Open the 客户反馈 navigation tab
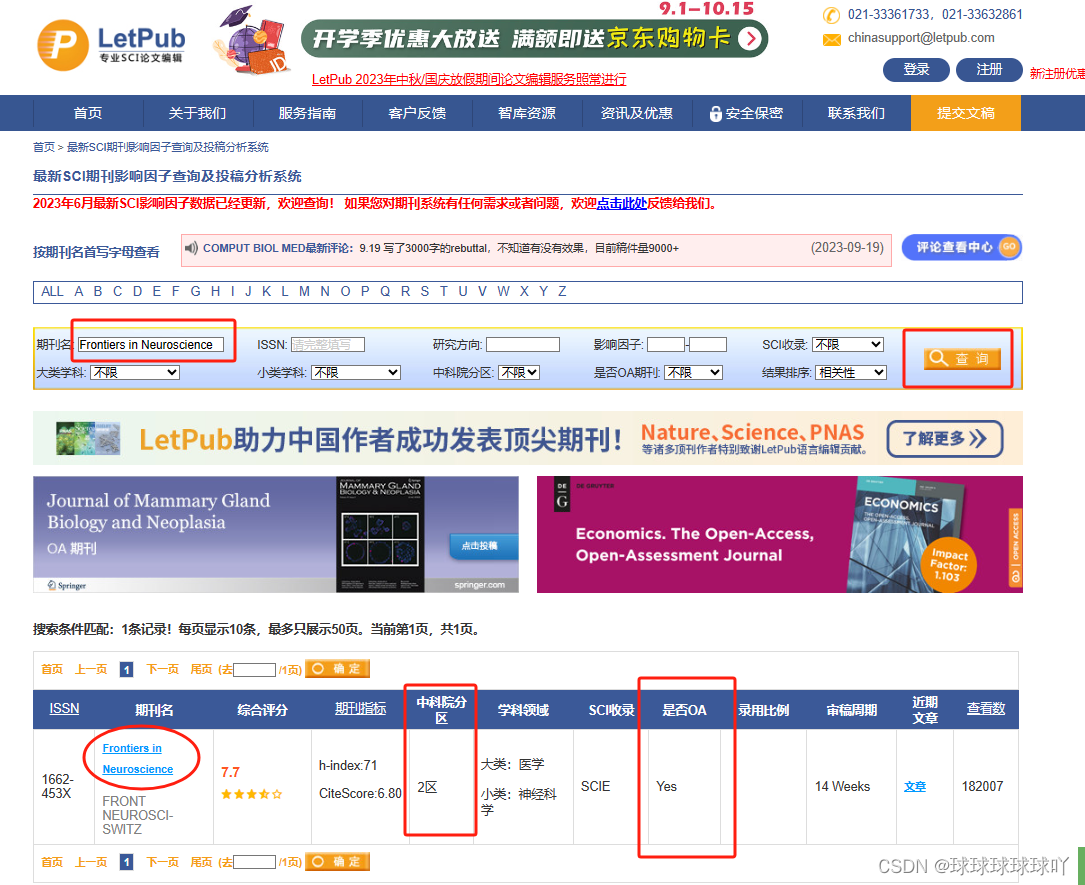The width and height of the screenshot is (1085, 885). pos(417,113)
